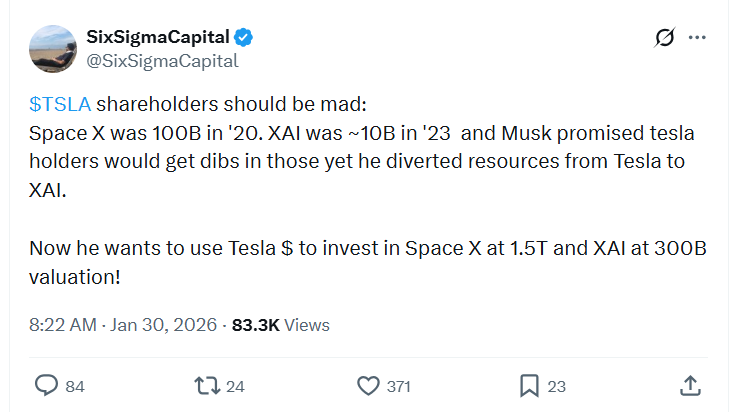
Task: Click the $TSLA cashtag link
Action: pyautogui.click(x=60, y=105)
